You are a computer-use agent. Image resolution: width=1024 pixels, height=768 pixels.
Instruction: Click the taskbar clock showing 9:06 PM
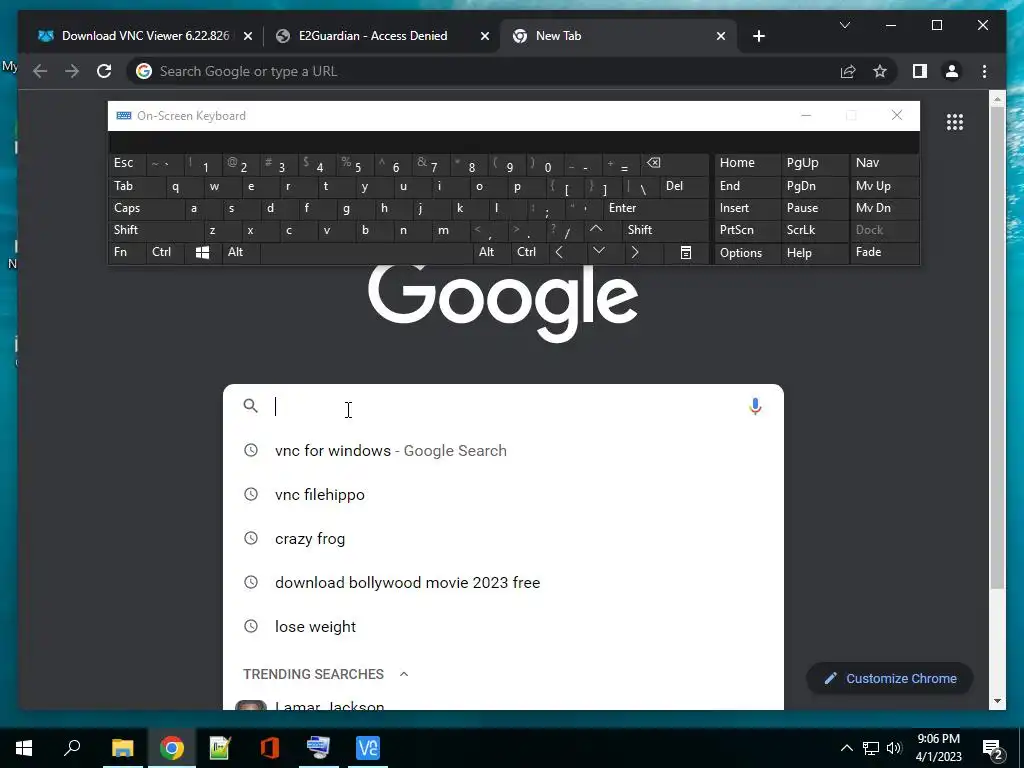(938, 748)
